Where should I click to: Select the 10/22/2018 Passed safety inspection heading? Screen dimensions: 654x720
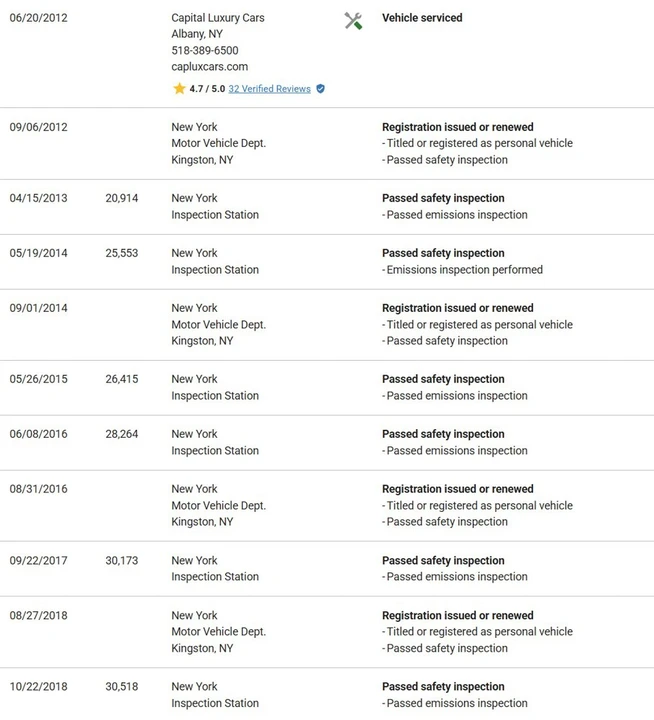(x=443, y=686)
